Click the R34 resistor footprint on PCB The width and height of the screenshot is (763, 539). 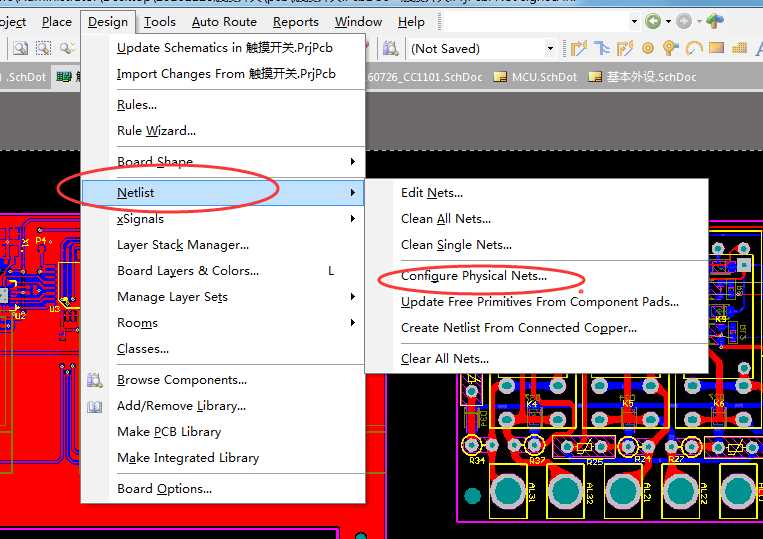(x=481, y=445)
